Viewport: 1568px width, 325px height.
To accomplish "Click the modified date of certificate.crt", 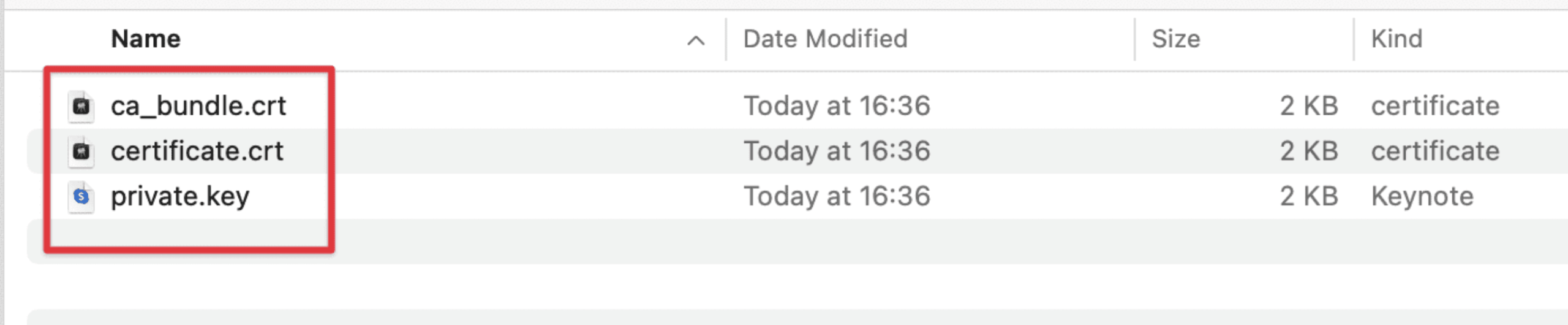I will pos(837,151).
